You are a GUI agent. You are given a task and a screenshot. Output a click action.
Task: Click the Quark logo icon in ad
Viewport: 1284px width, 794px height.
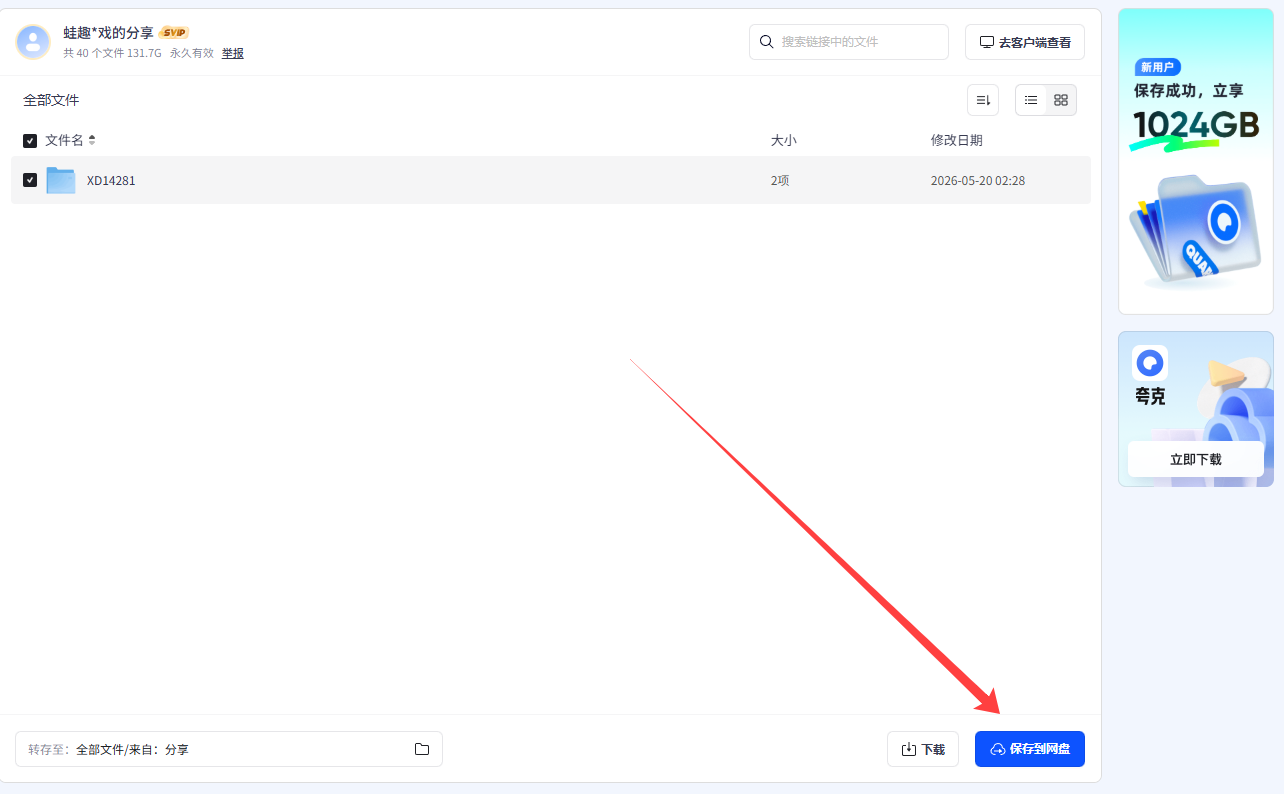pos(1150,362)
